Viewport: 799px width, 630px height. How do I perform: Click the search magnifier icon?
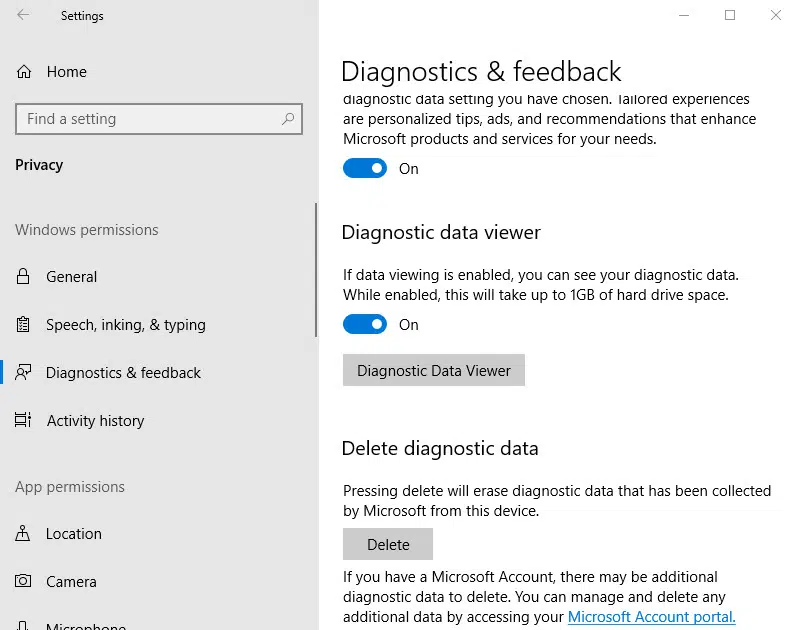point(288,119)
